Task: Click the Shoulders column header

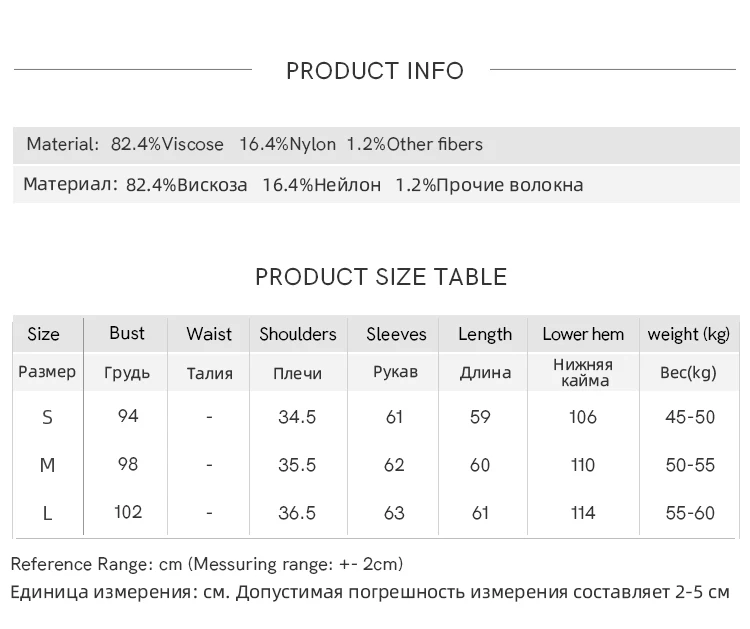Action: click(x=298, y=334)
